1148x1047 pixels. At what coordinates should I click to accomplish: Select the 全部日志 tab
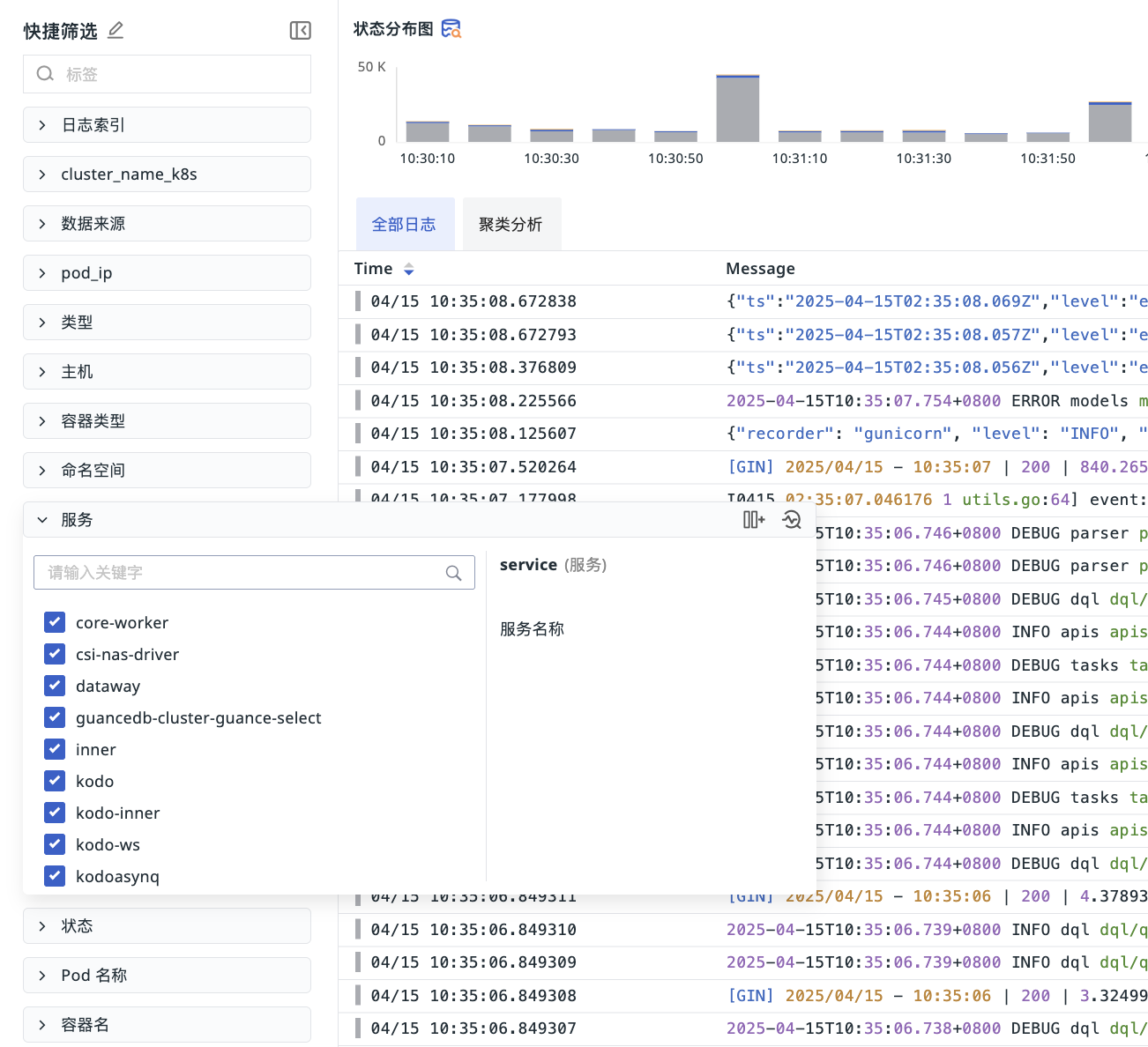click(405, 225)
